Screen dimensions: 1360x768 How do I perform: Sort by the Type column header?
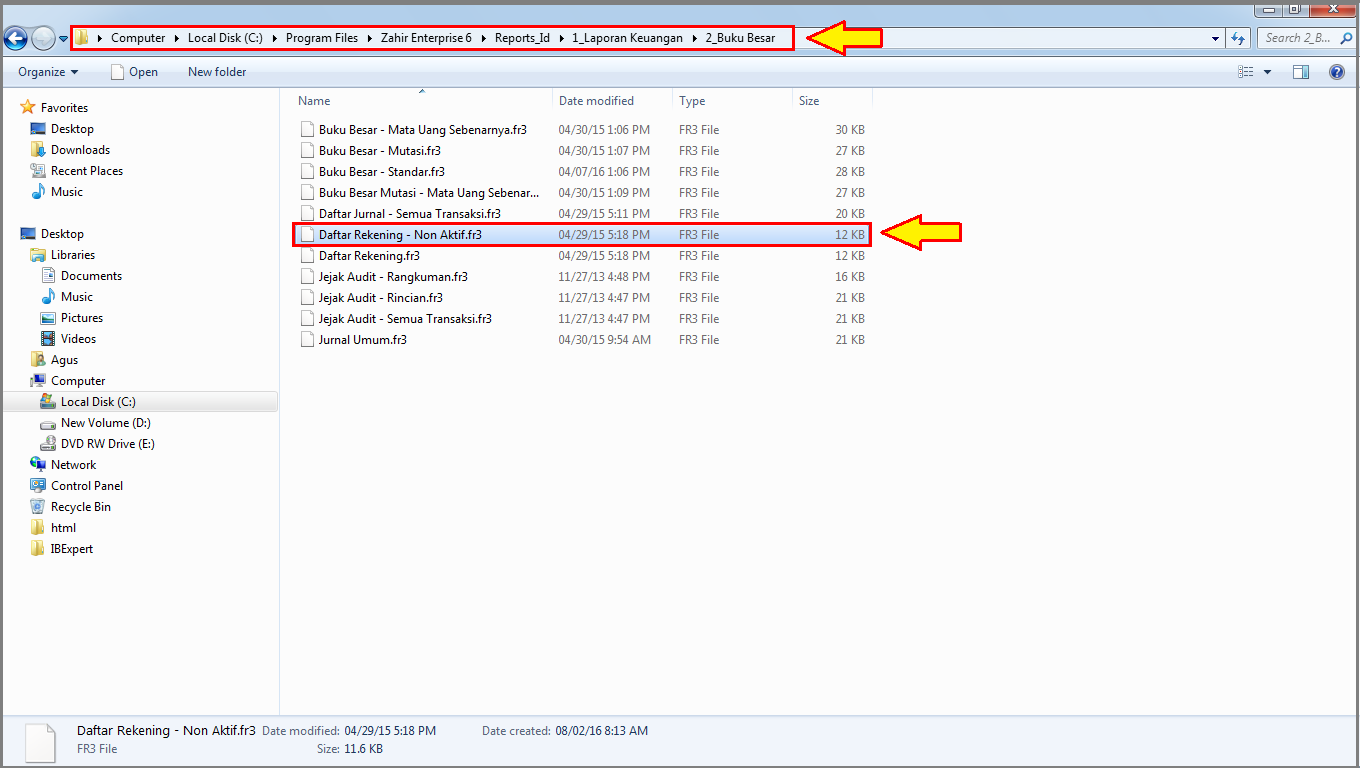732,101
